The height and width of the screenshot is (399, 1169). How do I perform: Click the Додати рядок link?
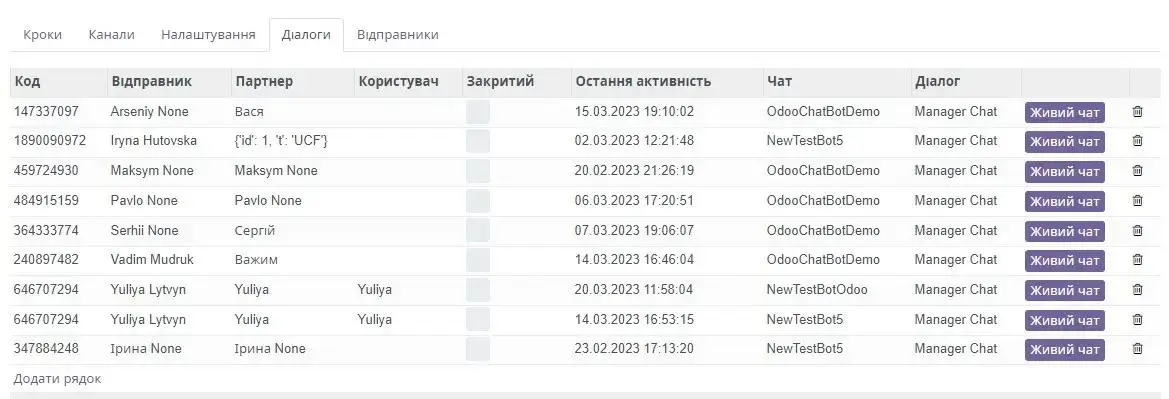(x=57, y=379)
